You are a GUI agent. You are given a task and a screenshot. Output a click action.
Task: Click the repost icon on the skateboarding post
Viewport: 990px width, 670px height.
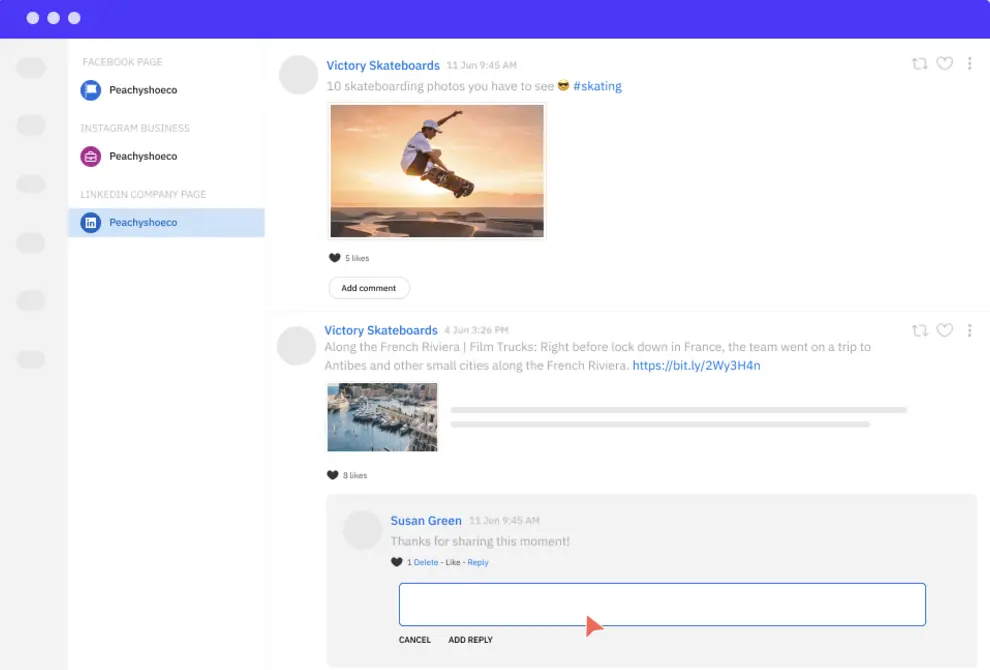click(x=920, y=62)
